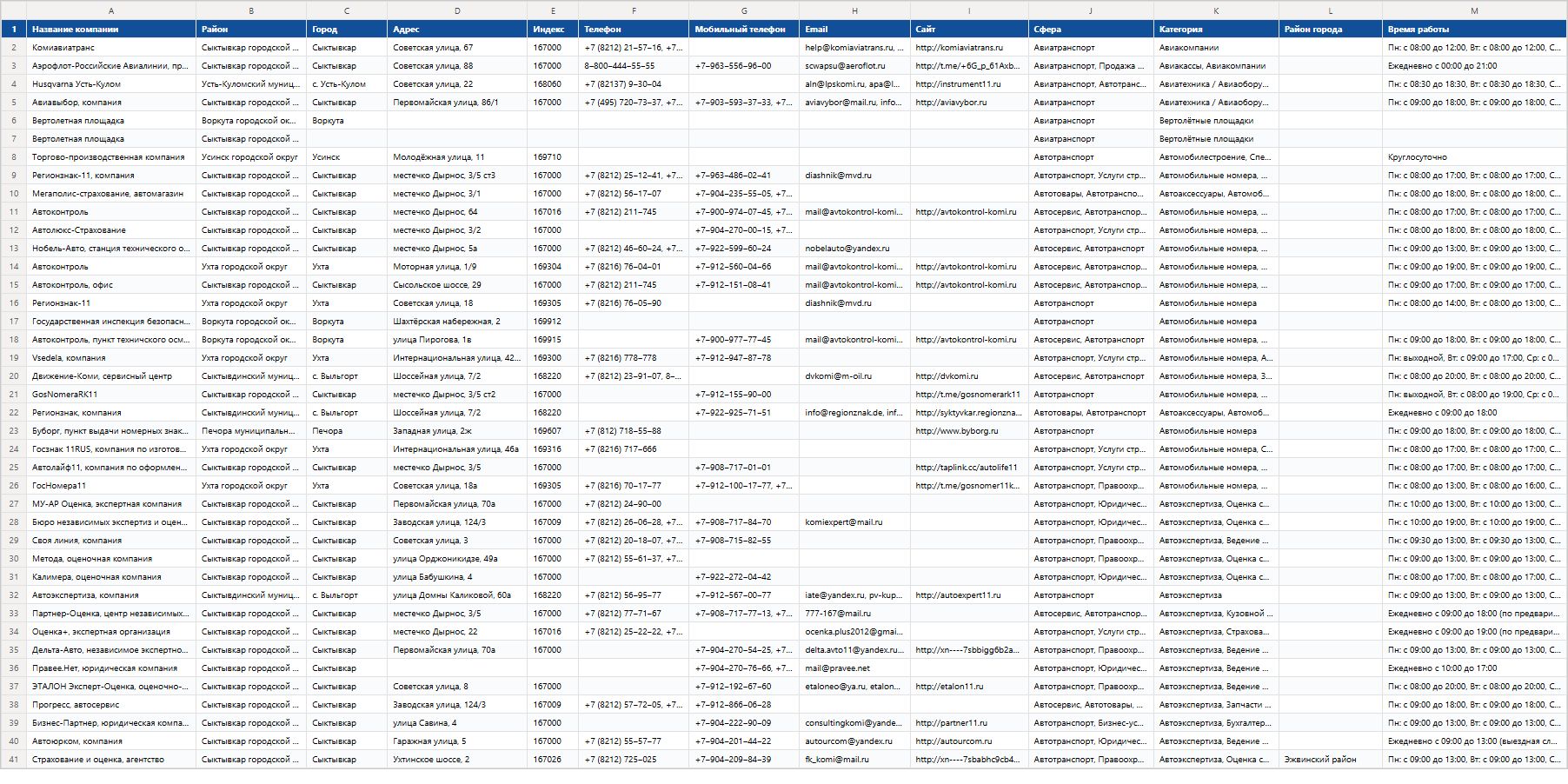
Task: Click the 'Адрес' header cell
Action: click(x=457, y=30)
